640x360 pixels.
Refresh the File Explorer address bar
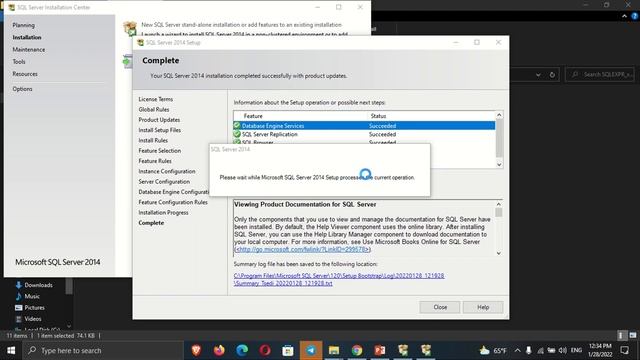pyautogui.click(x=552, y=75)
